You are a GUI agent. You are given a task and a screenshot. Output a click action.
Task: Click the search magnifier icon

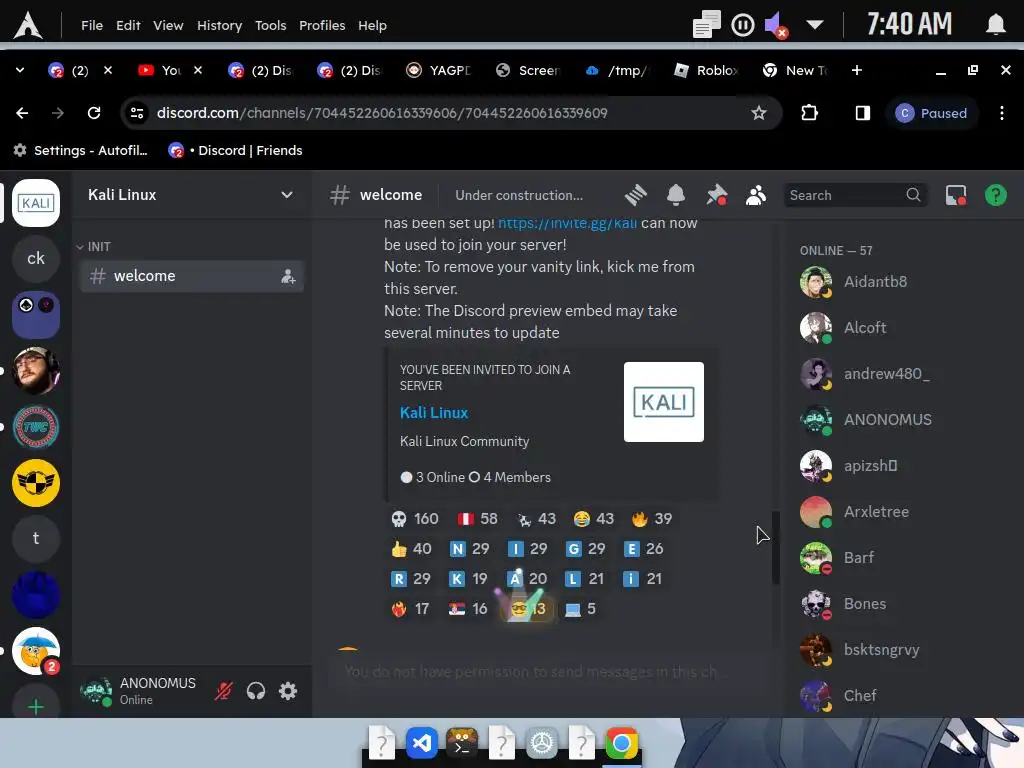click(913, 195)
